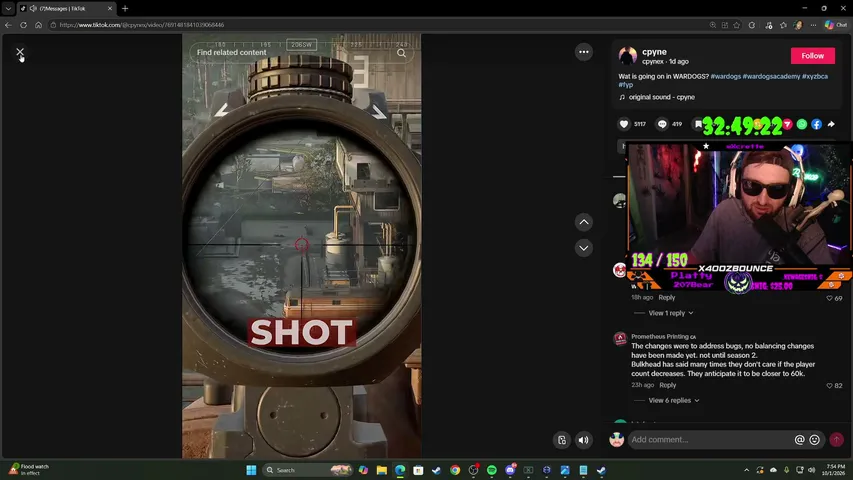Mute the video with speaker icon

[583, 440]
